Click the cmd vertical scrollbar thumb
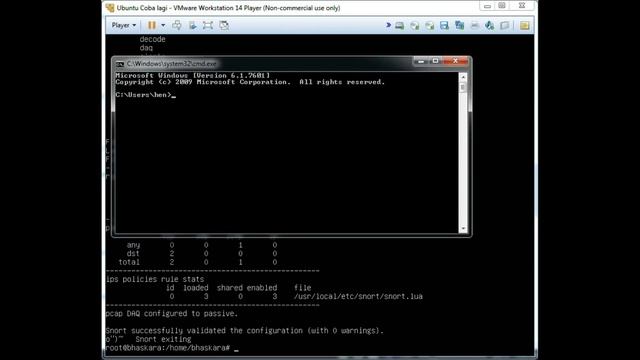The image size is (640, 360). [463, 87]
